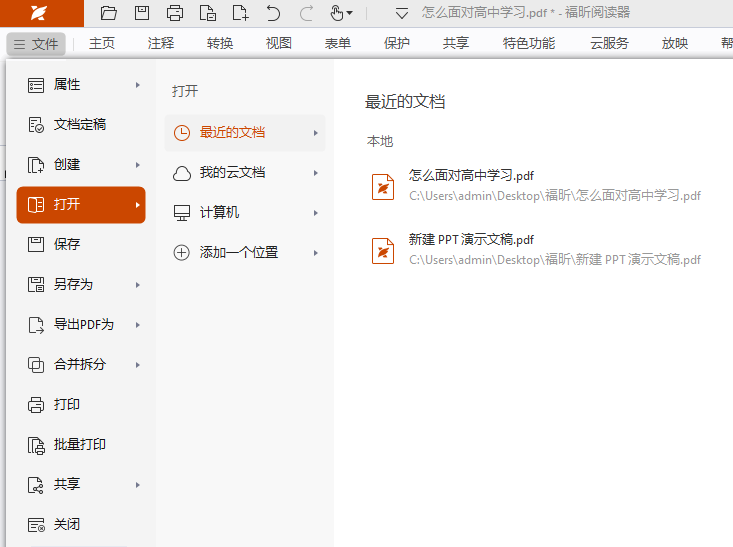Expand the 创建 submenu arrow
Viewport: 733px width, 547px height.
(137, 165)
